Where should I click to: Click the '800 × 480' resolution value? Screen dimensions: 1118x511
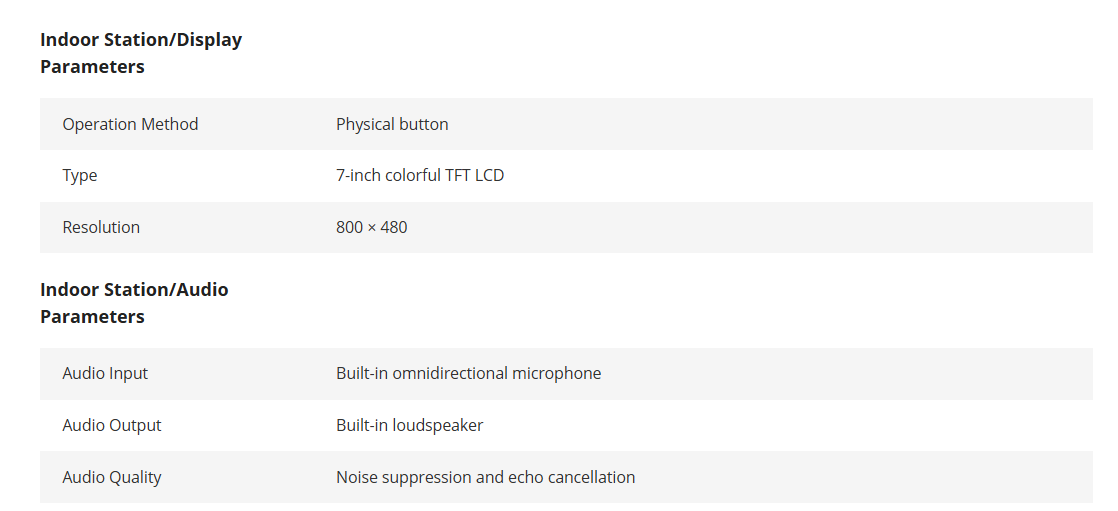point(372,227)
